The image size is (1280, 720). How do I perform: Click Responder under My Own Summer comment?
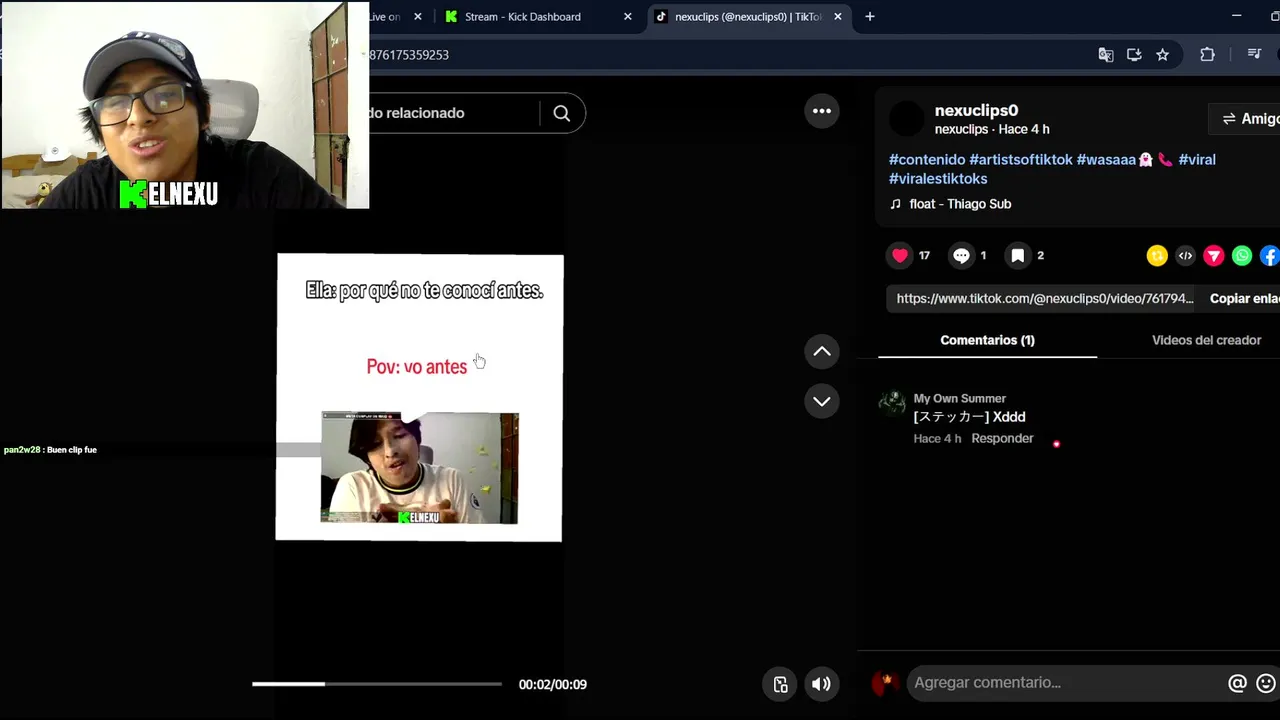coord(1002,439)
